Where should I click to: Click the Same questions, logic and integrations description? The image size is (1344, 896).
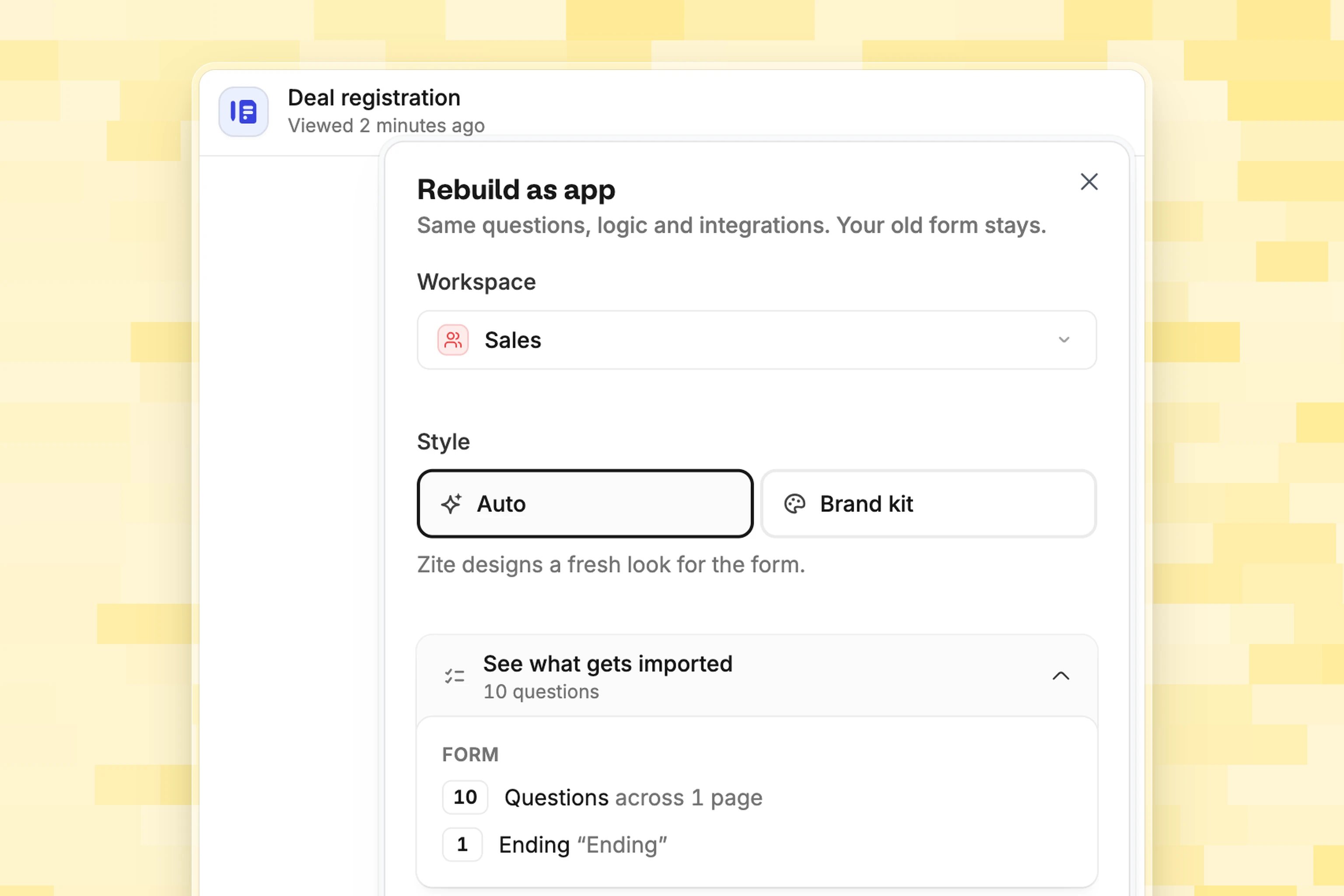(731, 225)
